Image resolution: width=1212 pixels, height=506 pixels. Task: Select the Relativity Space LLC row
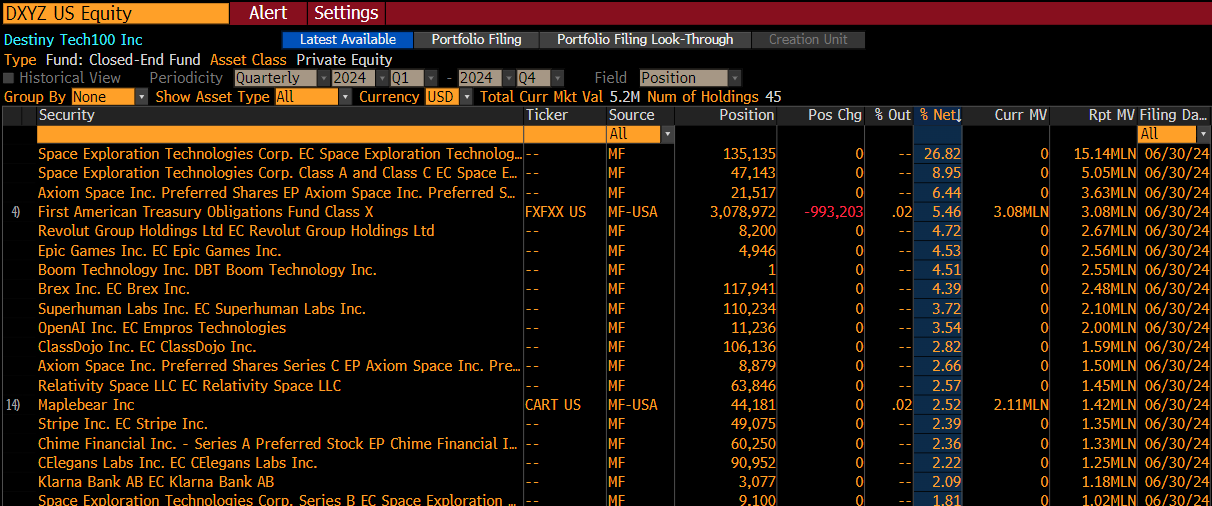point(605,386)
